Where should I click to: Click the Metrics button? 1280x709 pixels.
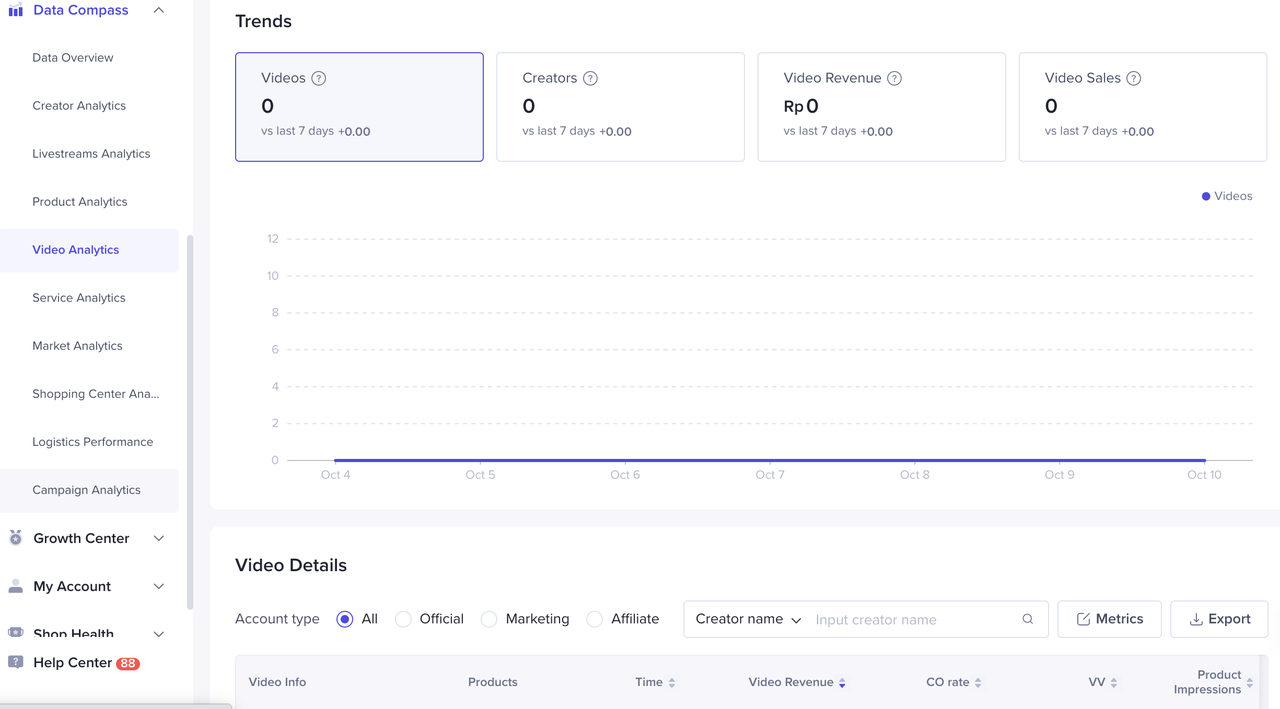[x=1109, y=619]
